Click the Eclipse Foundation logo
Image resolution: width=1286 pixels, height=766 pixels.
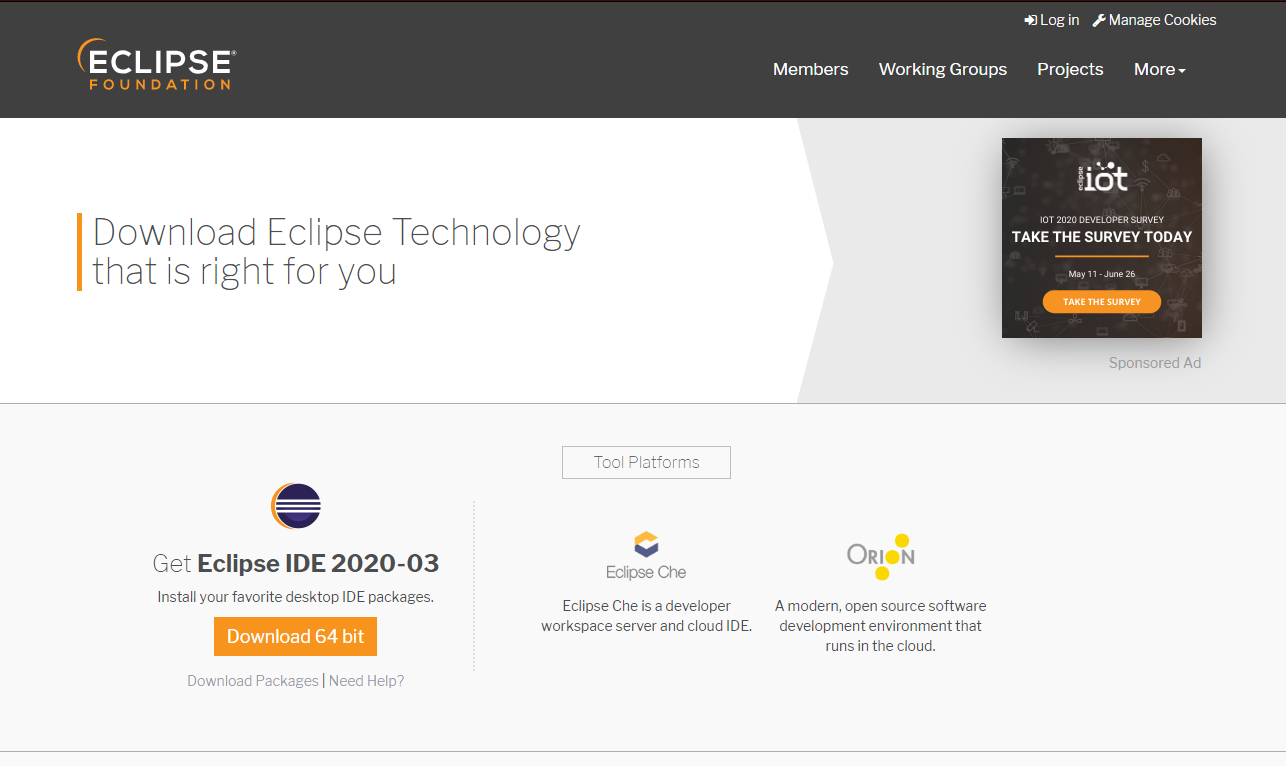click(156, 65)
